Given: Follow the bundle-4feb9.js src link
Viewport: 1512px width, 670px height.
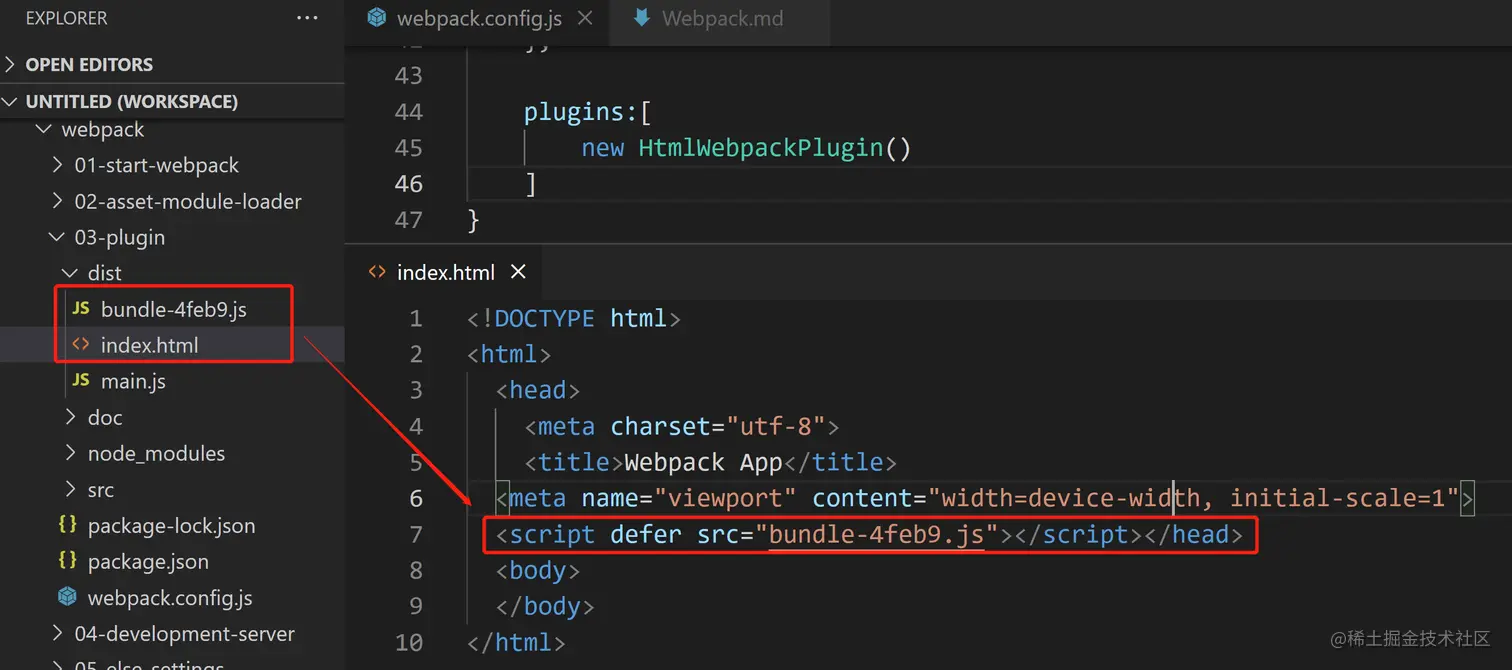Looking at the screenshot, I should (876, 534).
